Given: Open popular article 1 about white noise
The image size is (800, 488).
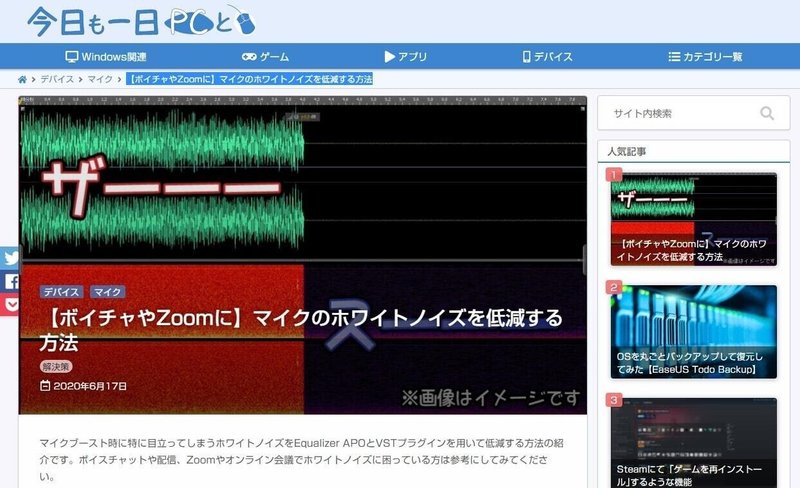Looking at the screenshot, I should click(x=693, y=219).
